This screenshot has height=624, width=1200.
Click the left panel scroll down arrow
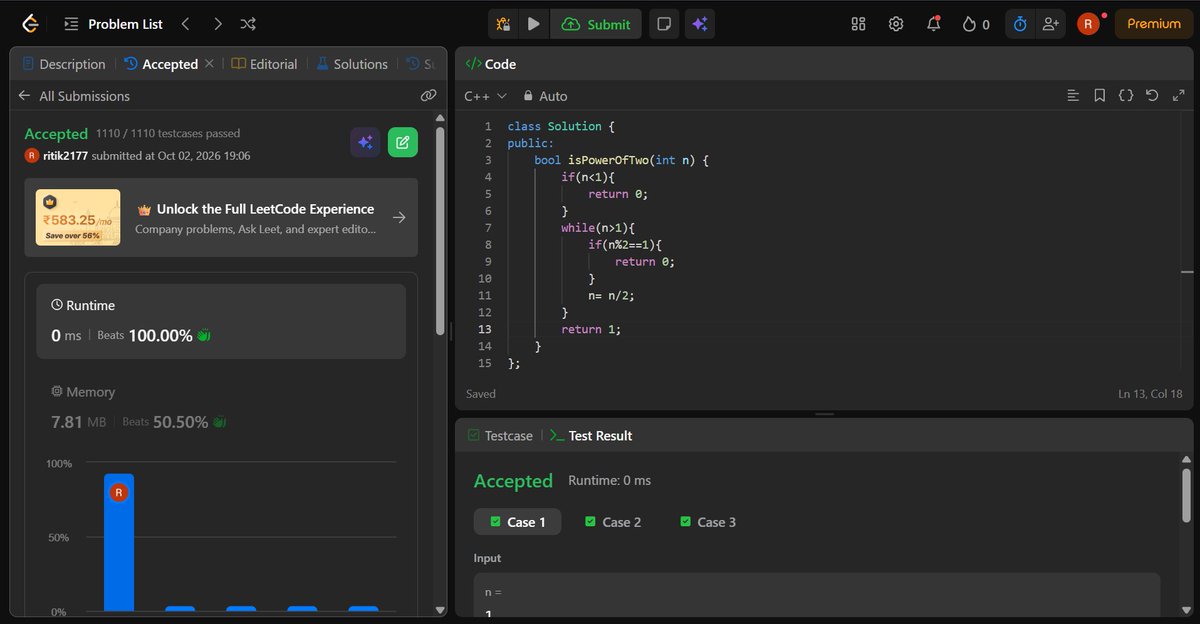pyautogui.click(x=441, y=609)
